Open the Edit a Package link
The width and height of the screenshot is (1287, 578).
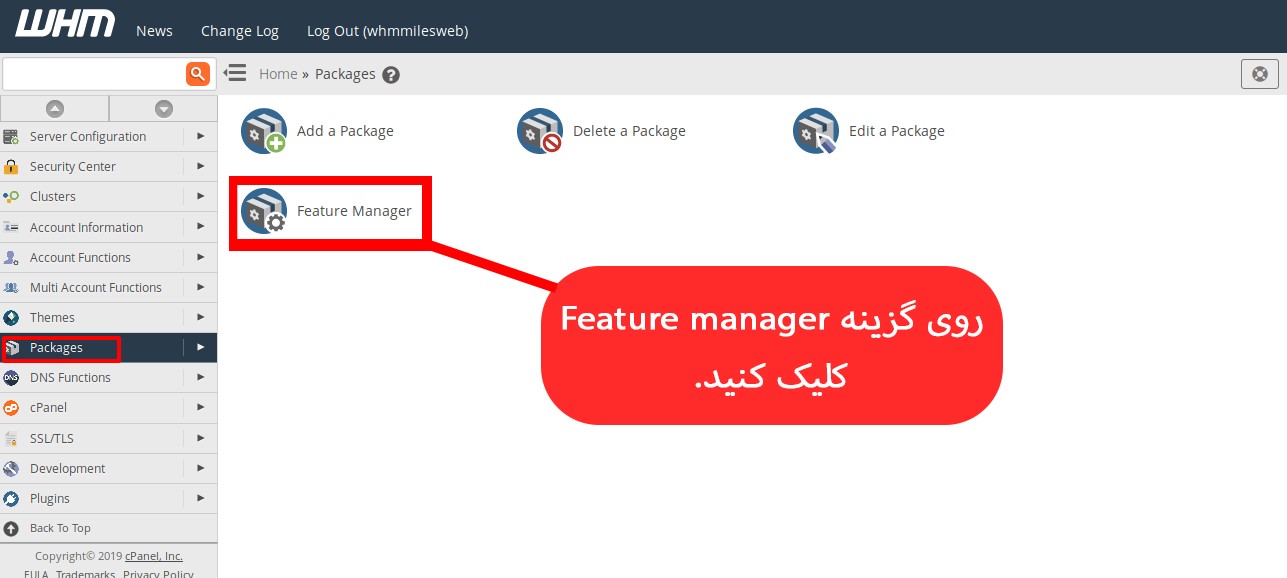(896, 131)
